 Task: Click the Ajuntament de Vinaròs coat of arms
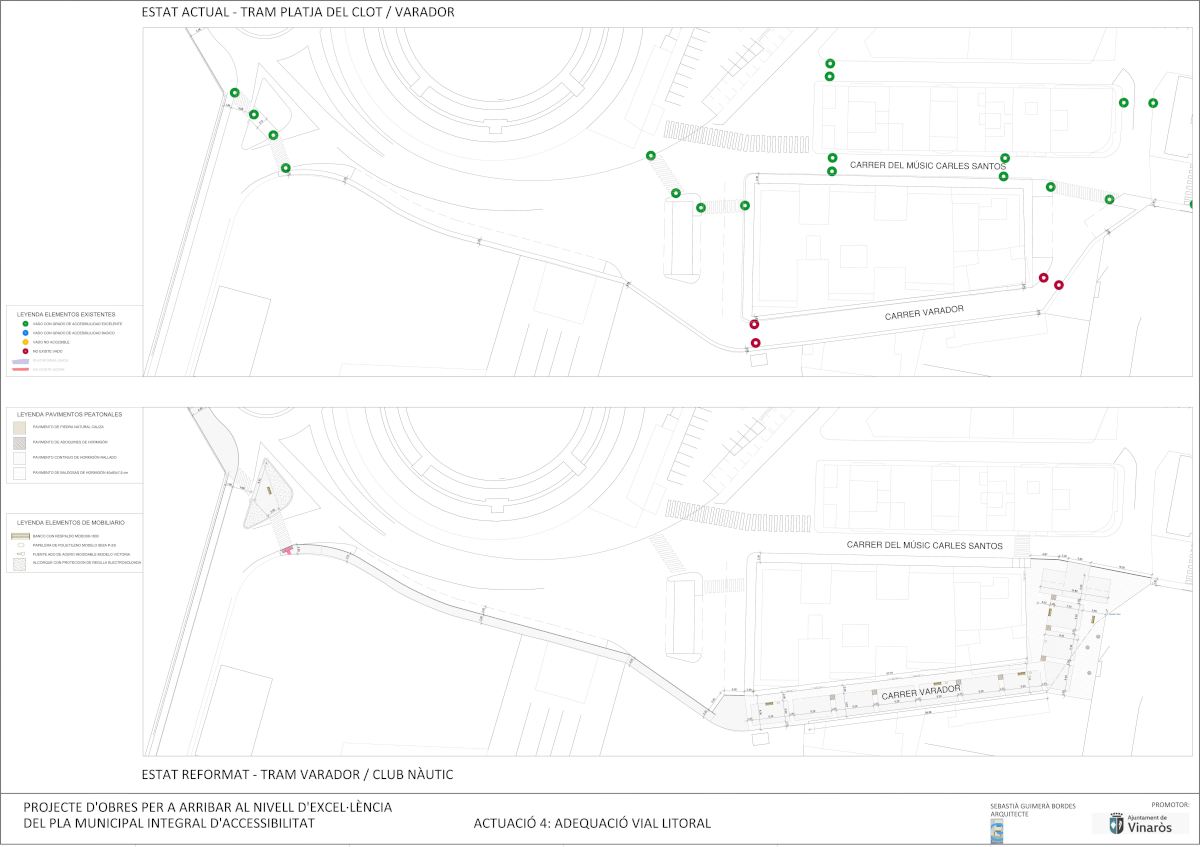point(1116,824)
